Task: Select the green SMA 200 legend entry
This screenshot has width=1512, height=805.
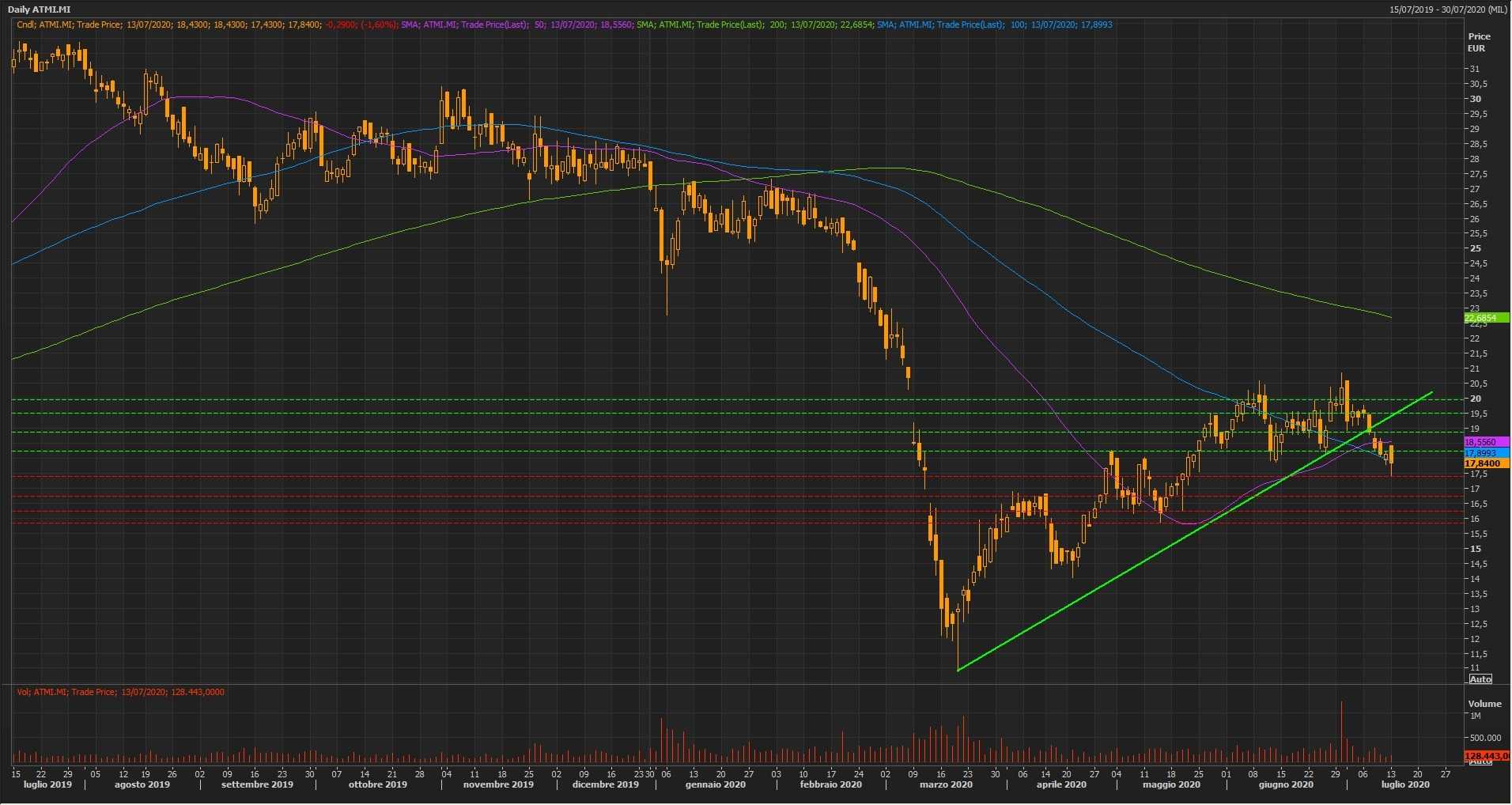Action: click(754, 25)
